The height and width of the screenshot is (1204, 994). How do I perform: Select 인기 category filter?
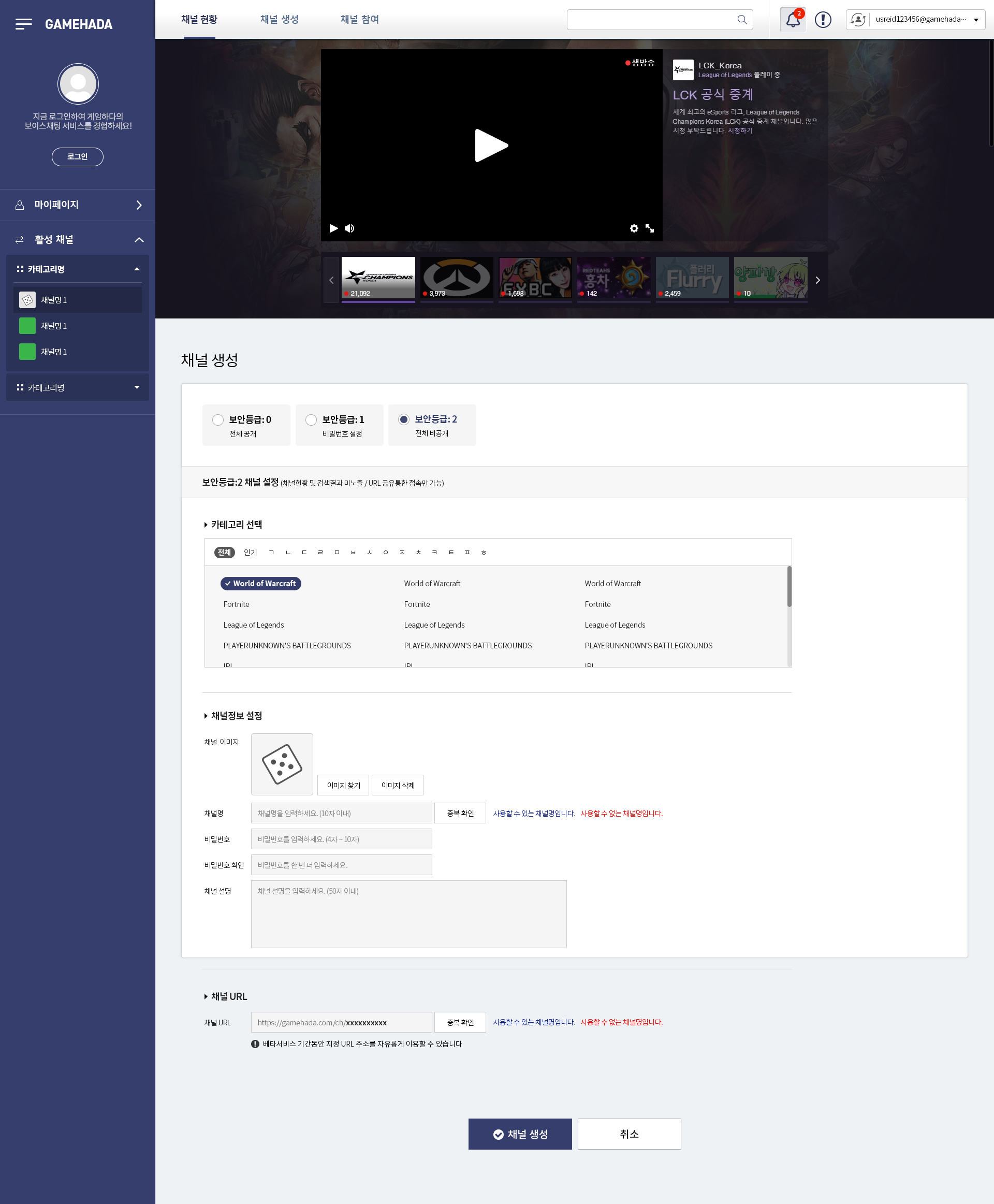250,552
